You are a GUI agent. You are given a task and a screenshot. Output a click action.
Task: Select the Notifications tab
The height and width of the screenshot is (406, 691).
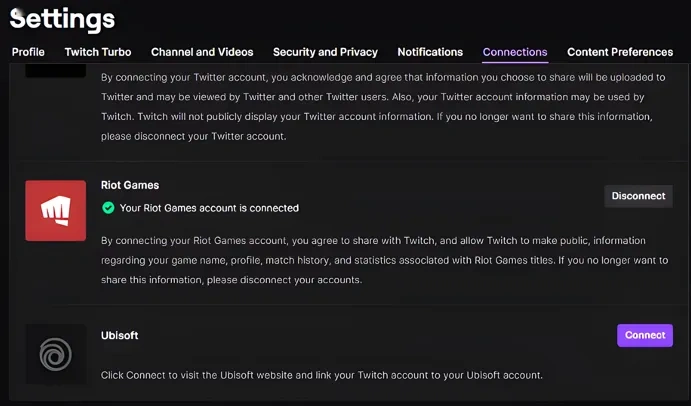[x=430, y=52]
